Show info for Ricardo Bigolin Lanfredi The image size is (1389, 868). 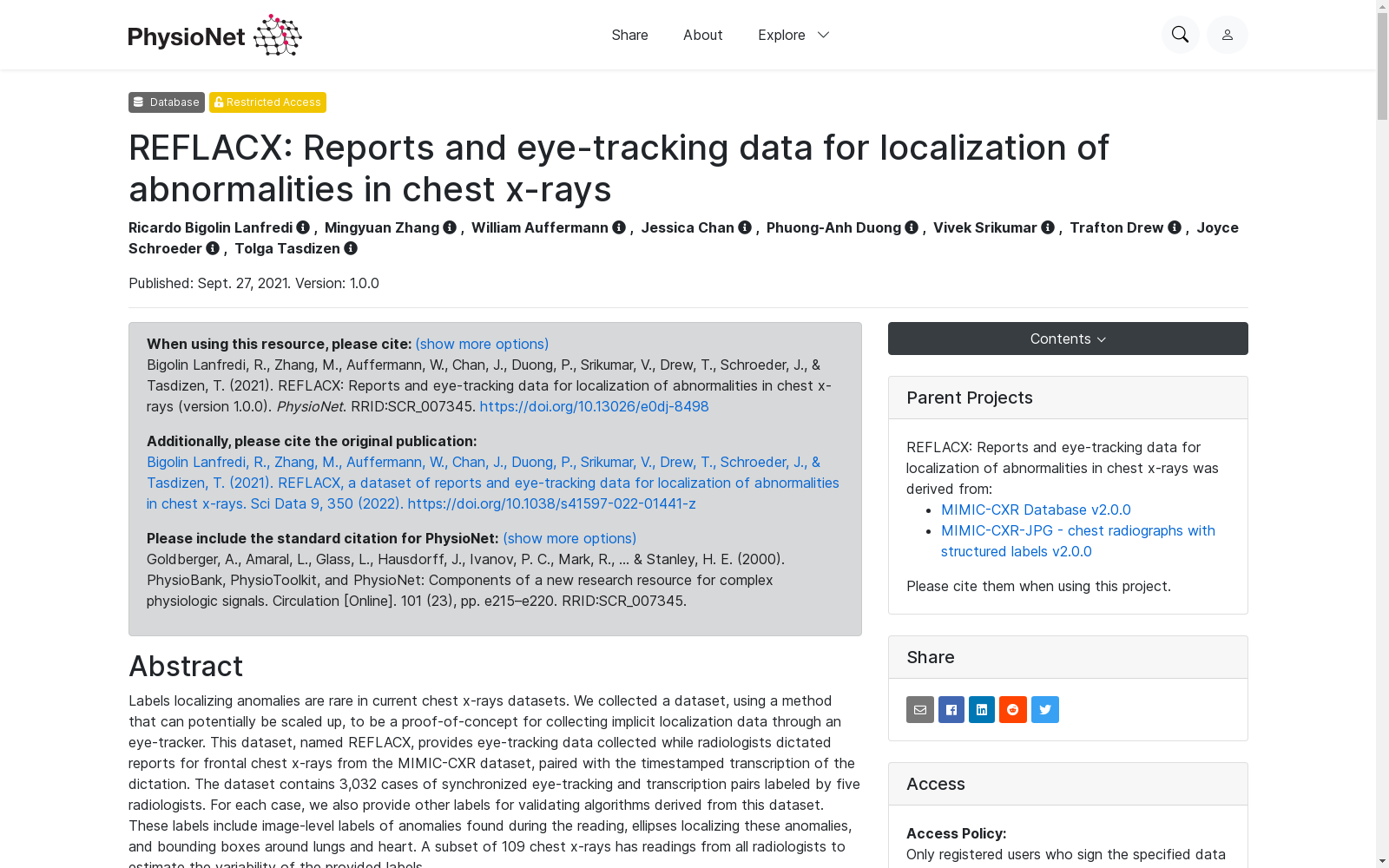(x=303, y=227)
